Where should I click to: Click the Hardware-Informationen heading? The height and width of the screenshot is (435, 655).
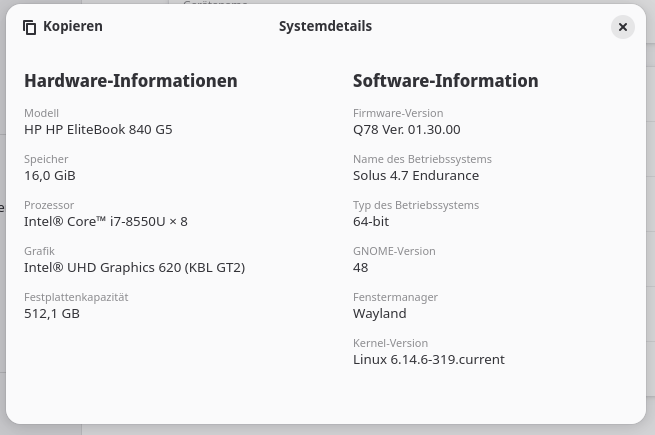(131, 81)
